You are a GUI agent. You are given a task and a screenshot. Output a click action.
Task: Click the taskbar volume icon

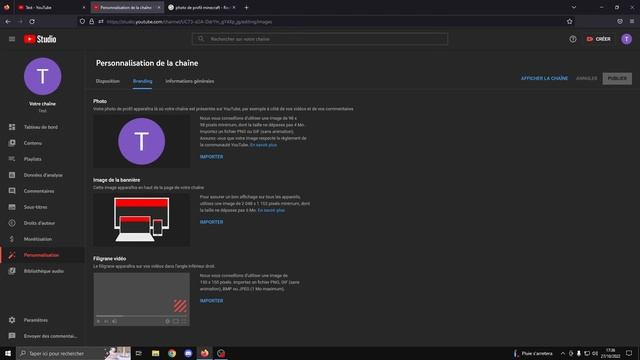[x=595, y=353]
